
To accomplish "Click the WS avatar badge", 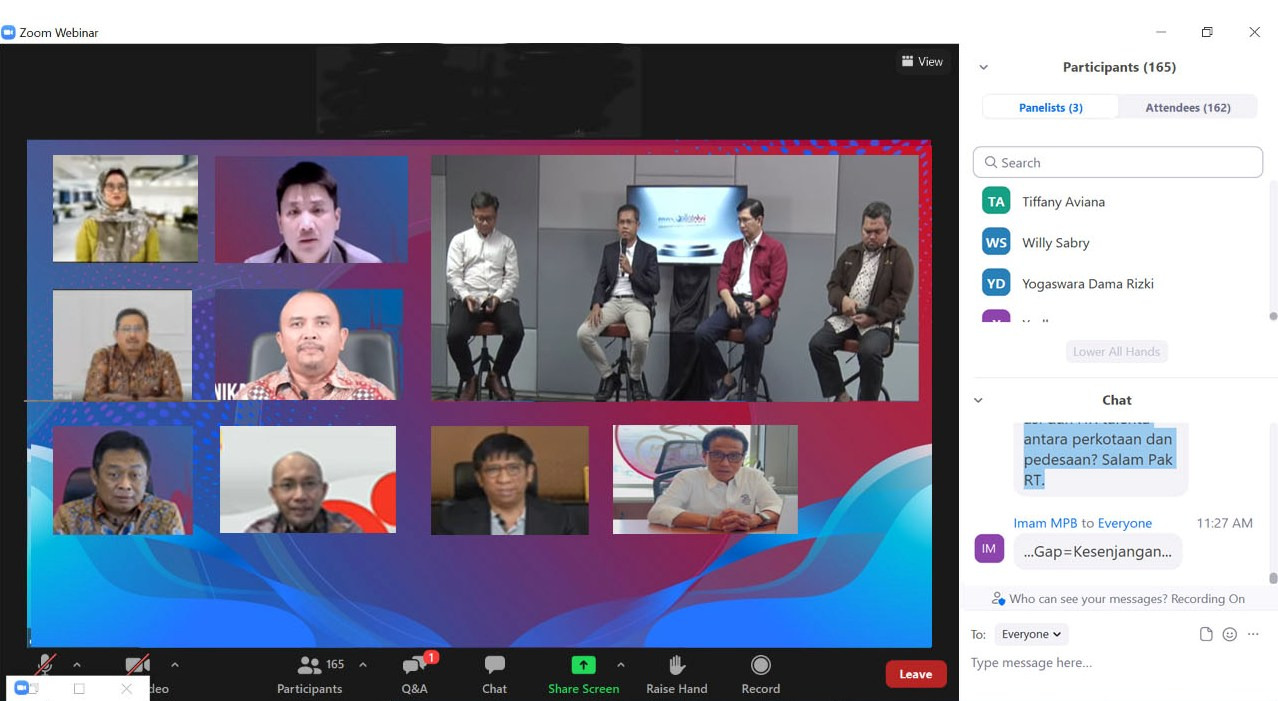I will pyautogui.click(x=996, y=242).
